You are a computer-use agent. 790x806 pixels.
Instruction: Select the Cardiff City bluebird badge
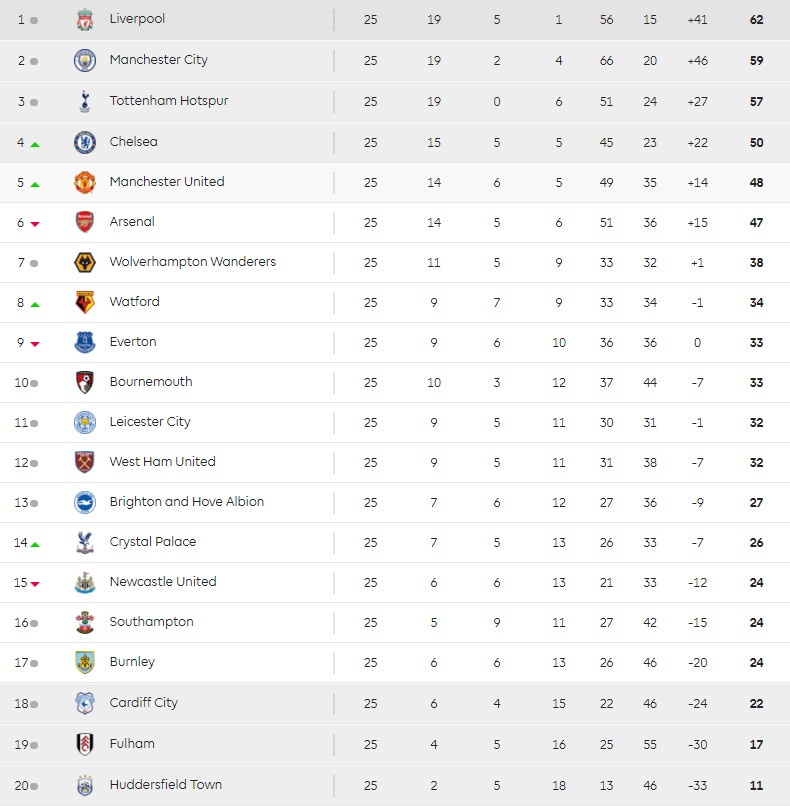[x=85, y=702]
